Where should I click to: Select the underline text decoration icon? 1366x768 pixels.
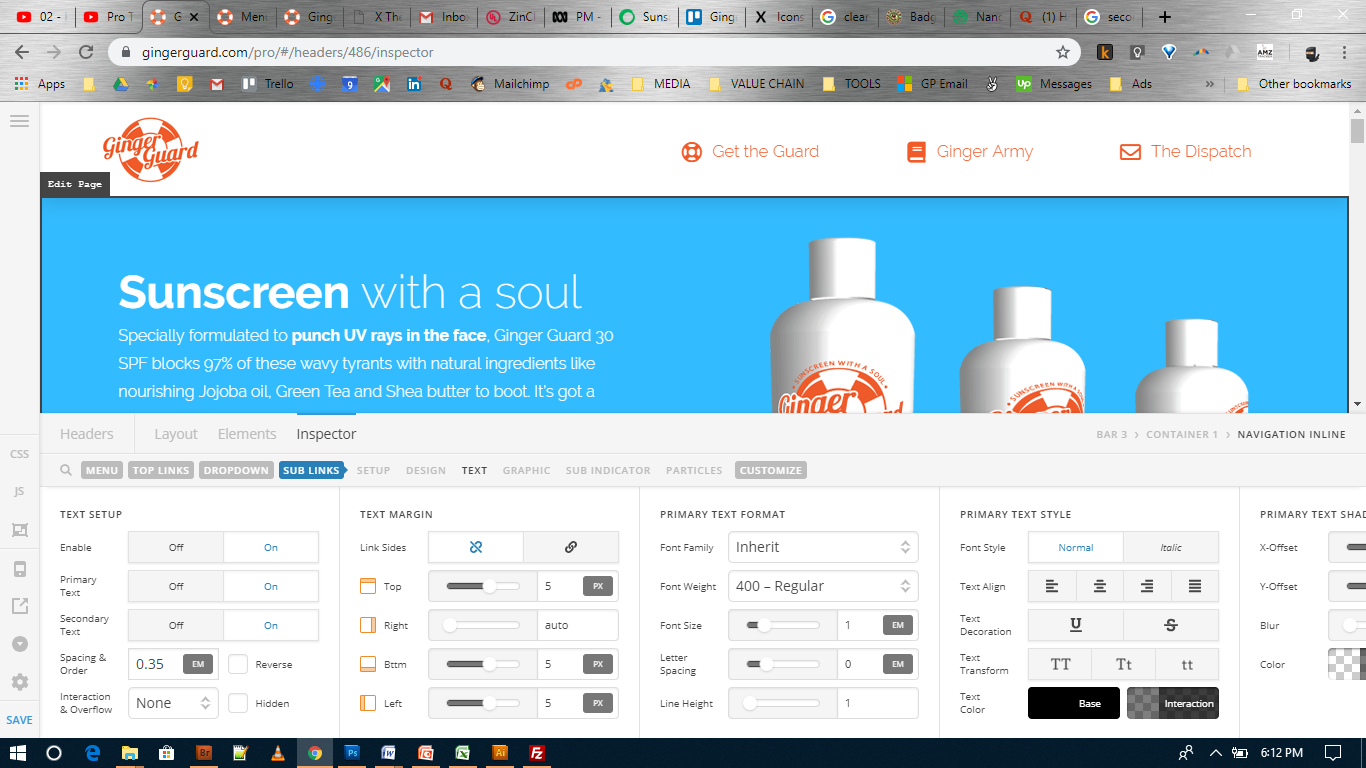pos(1076,625)
